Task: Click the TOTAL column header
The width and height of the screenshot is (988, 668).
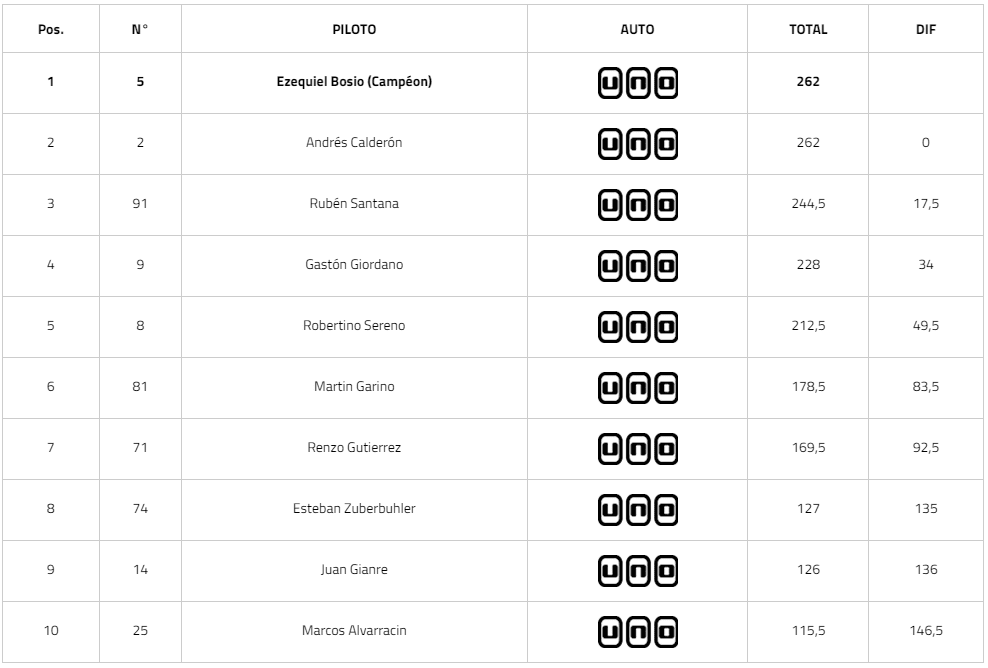Action: click(808, 30)
